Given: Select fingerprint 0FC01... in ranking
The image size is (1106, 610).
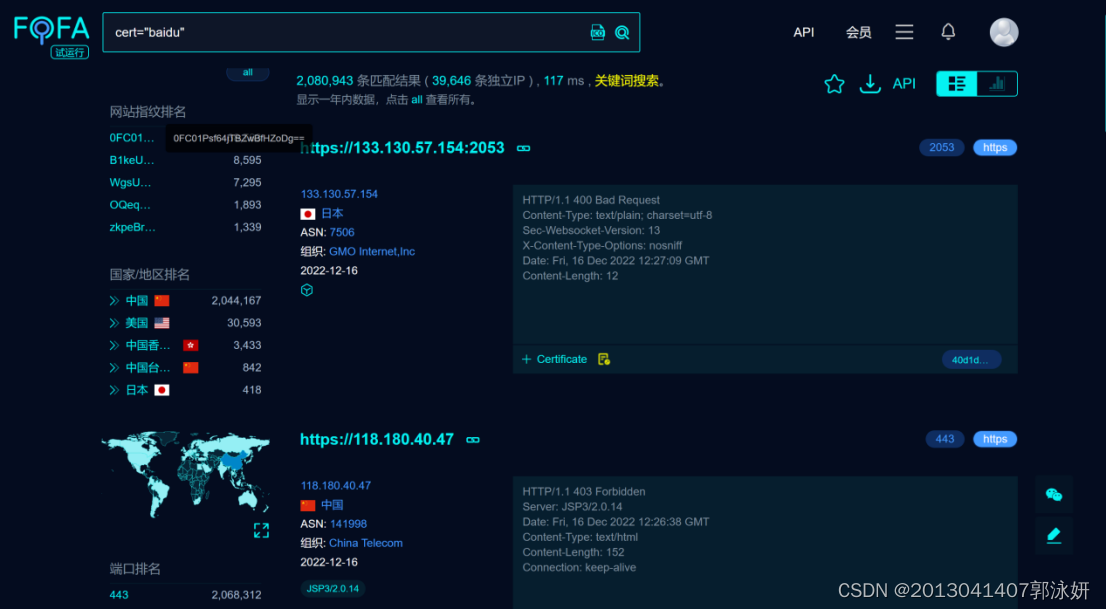Looking at the screenshot, I should pyautogui.click(x=132, y=138).
